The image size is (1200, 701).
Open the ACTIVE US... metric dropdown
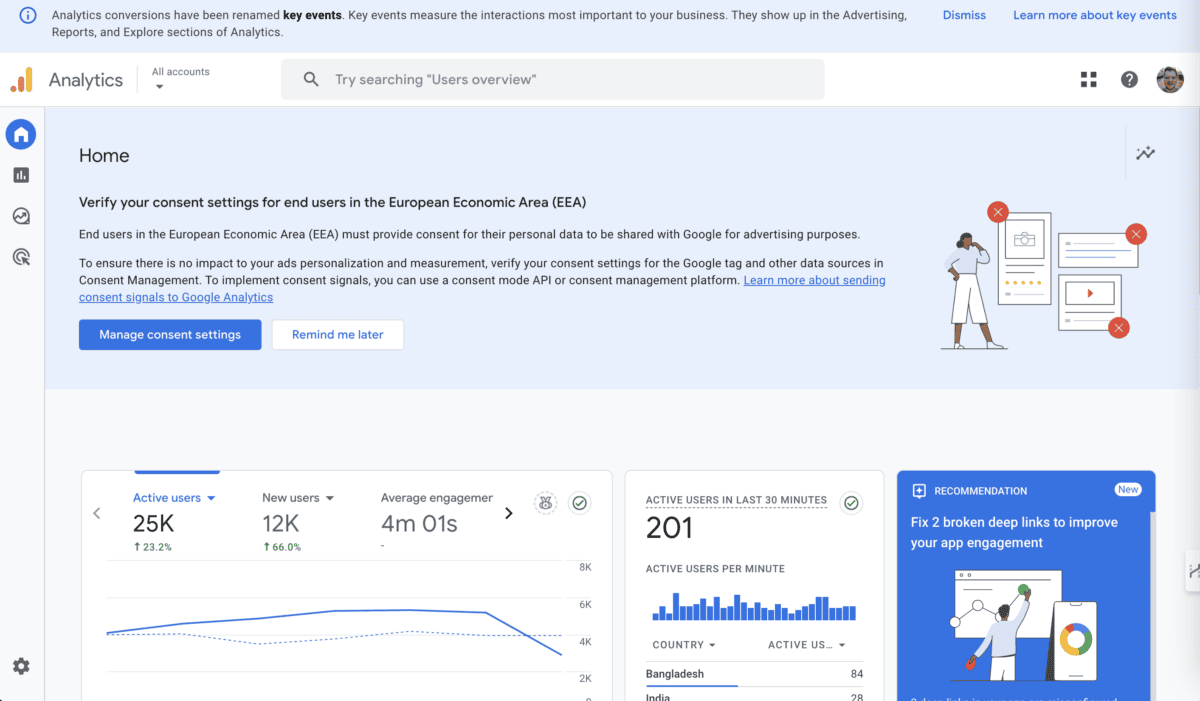point(807,645)
